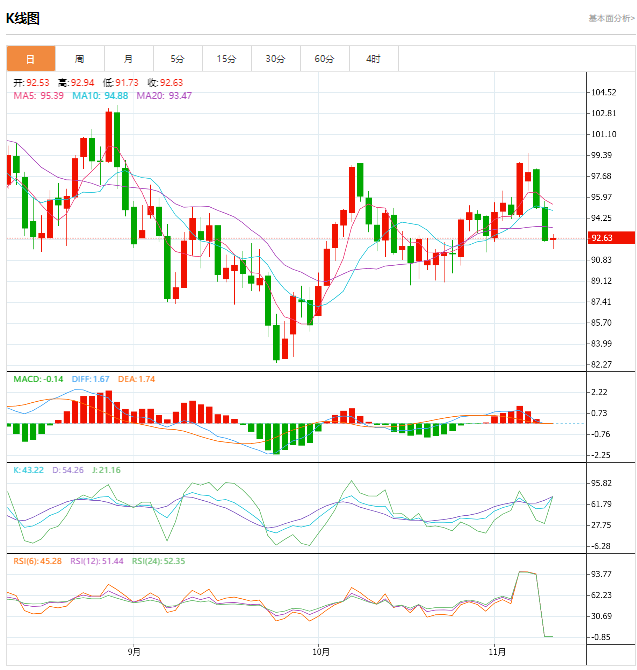Open the 5分 interval tab
This screenshot has width=637, height=670.
(x=178, y=59)
